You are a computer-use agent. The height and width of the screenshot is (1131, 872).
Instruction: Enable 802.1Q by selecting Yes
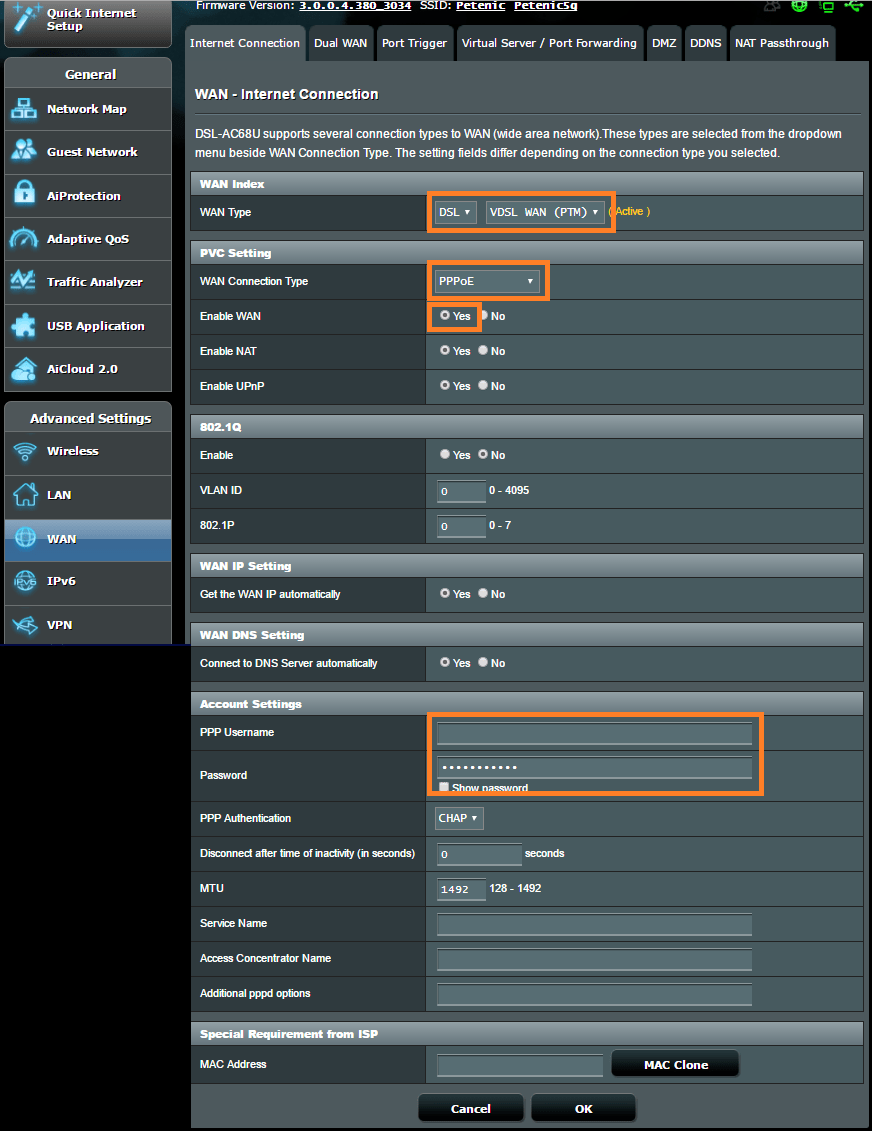(444, 455)
